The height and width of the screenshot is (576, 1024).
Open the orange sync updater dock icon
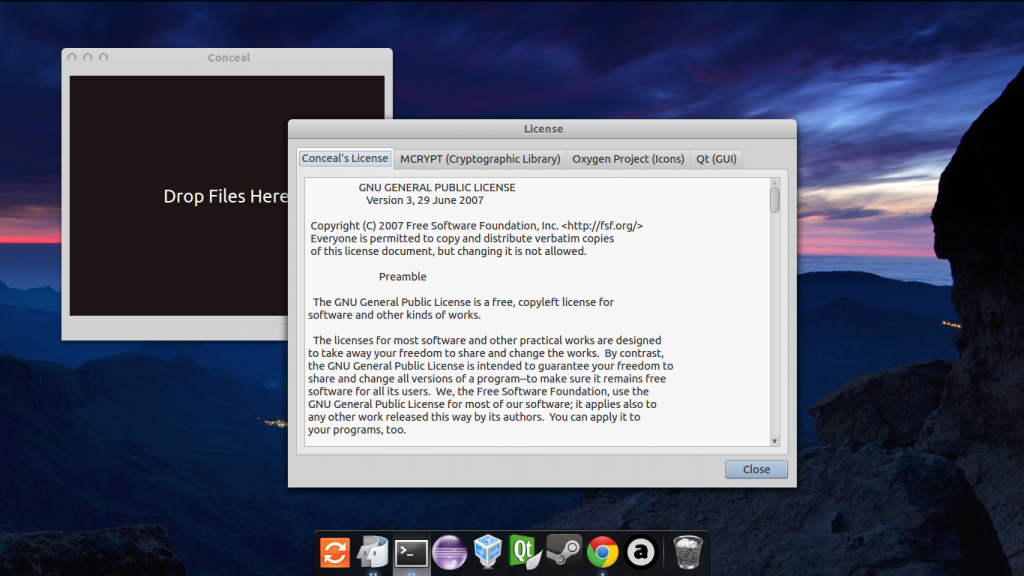(335, 551)
